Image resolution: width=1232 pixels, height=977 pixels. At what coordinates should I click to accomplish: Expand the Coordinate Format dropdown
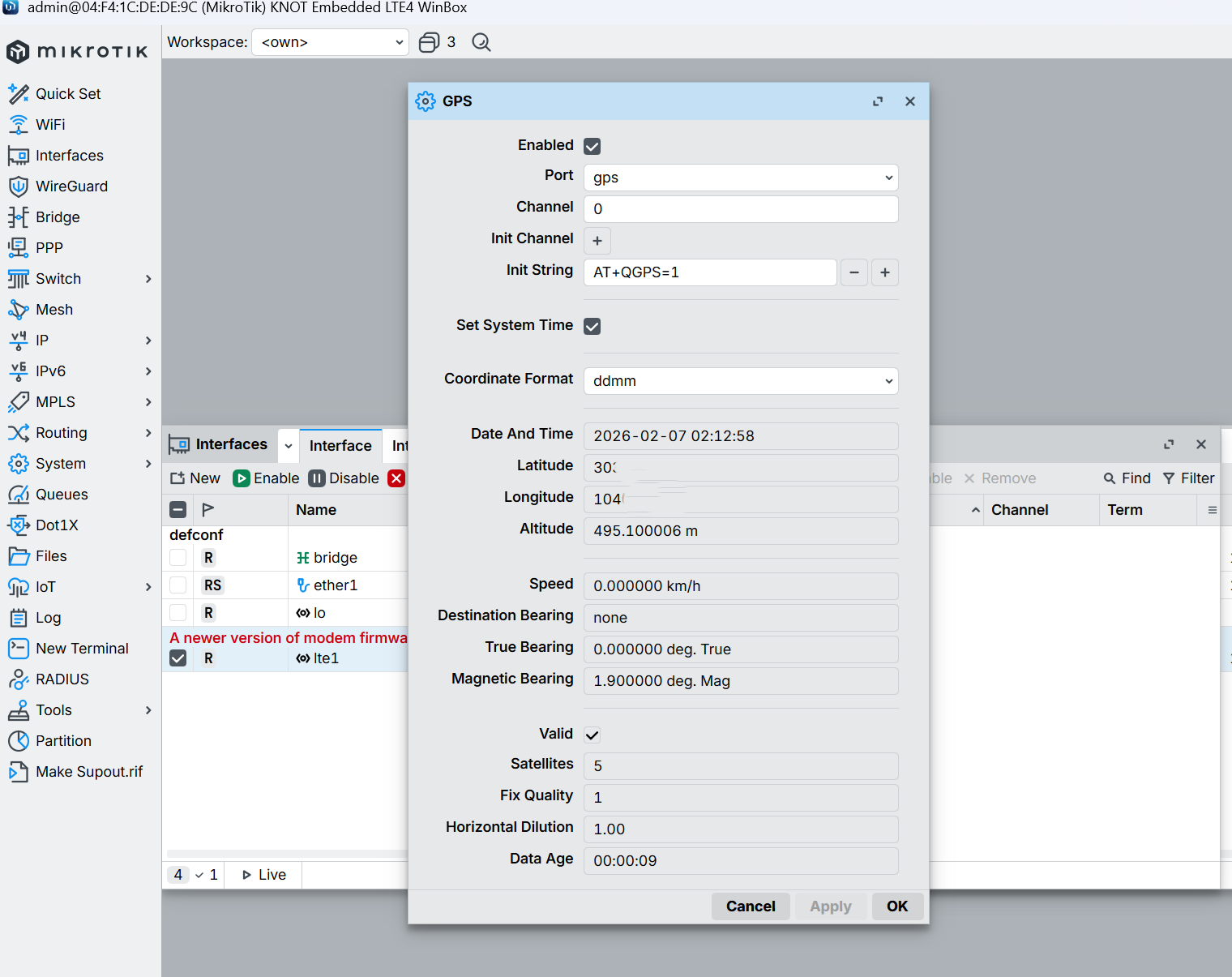click(x=741, y=381)
